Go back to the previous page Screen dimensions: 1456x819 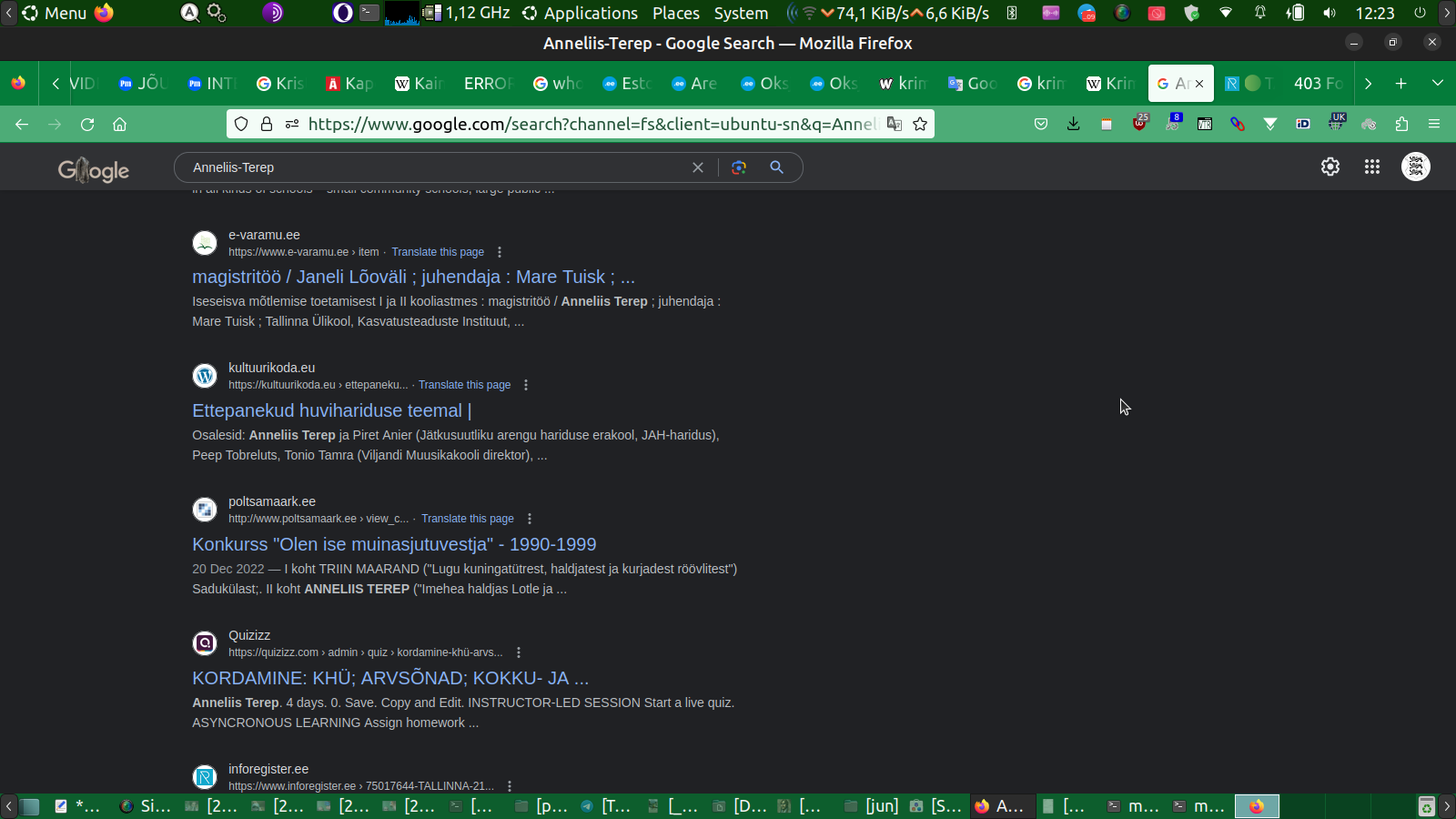[x=22, y=125]
